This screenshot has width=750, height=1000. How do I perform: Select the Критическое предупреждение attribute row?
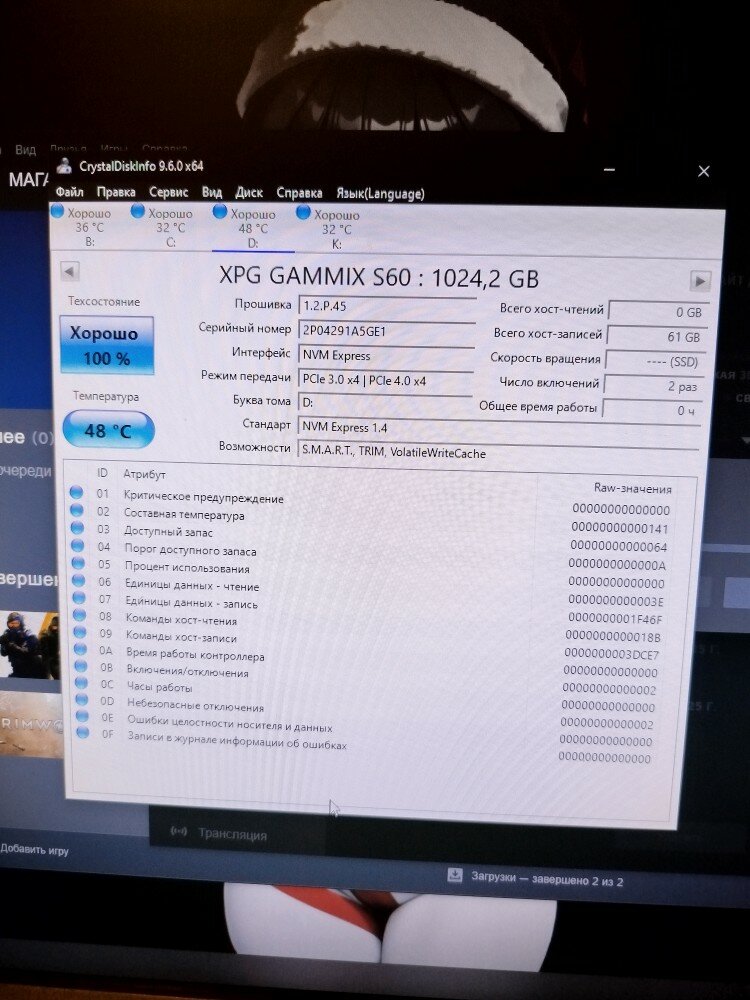[370, 501]
